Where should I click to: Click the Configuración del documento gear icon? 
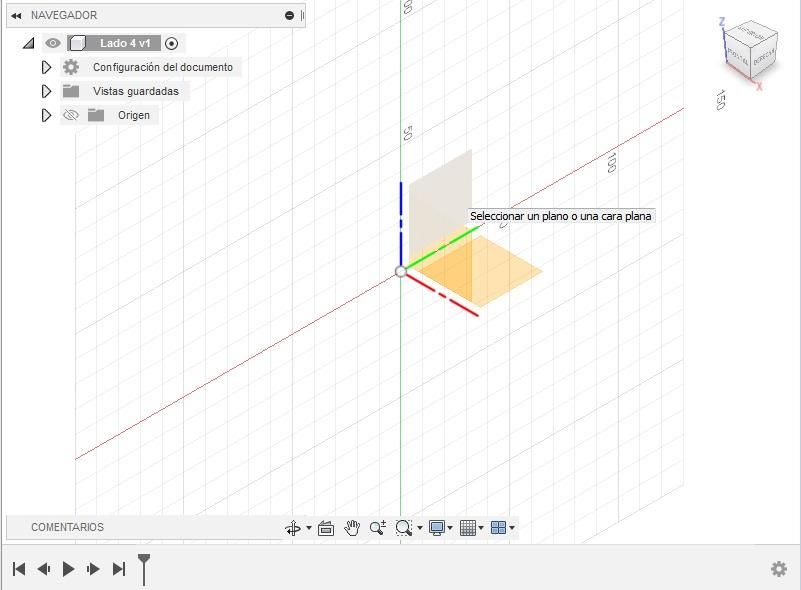pos(71,67)
